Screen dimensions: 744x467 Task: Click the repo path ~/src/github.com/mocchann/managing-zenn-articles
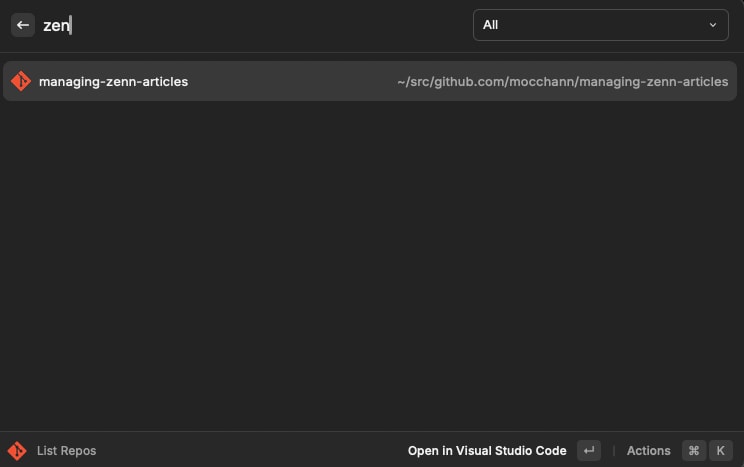[562, 82]
